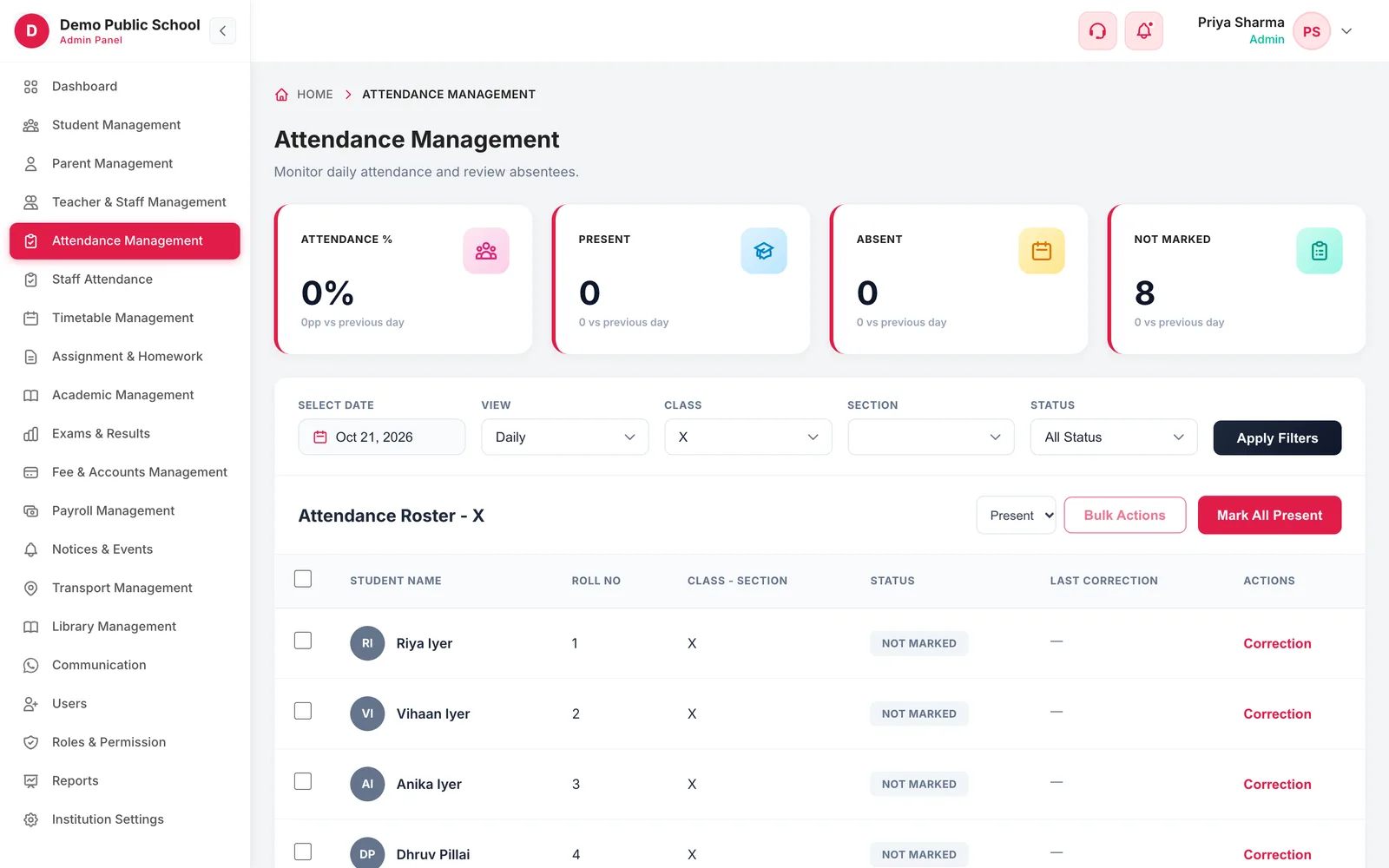Viewport: 1389px width, 868px height.
Task: Check the Anika Iyer row checkbox
Action: (x=303, y=781)
